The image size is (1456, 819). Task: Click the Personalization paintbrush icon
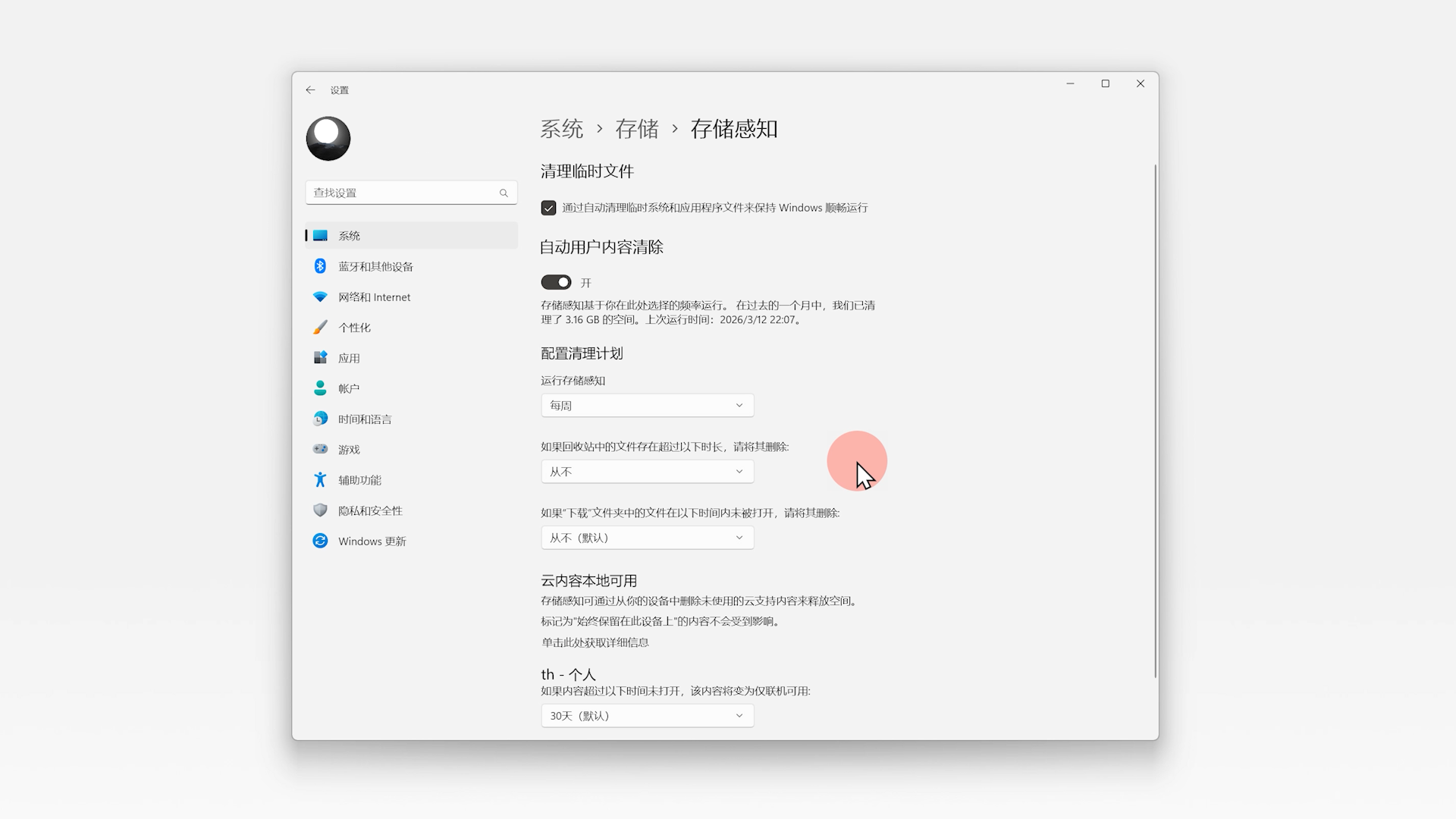point(320,327)
